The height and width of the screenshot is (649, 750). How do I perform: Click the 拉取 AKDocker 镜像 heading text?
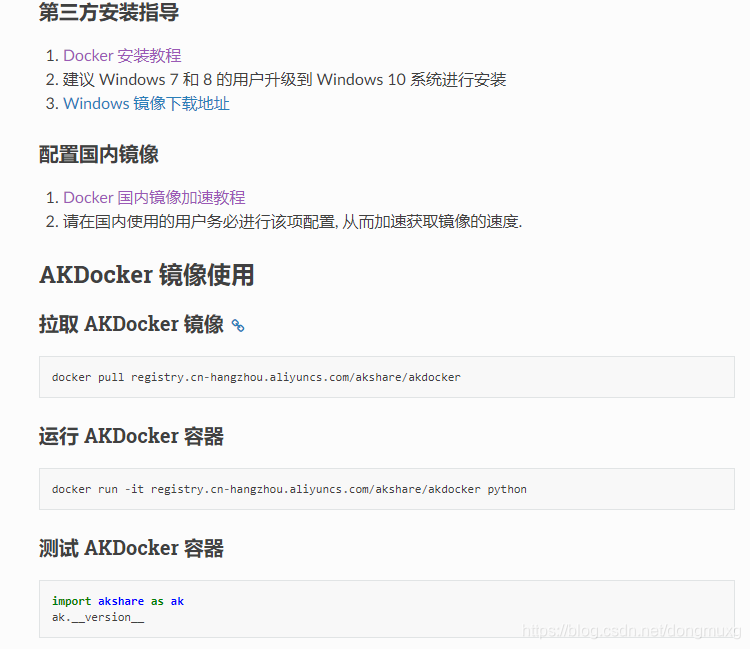(x=131, y=324)
